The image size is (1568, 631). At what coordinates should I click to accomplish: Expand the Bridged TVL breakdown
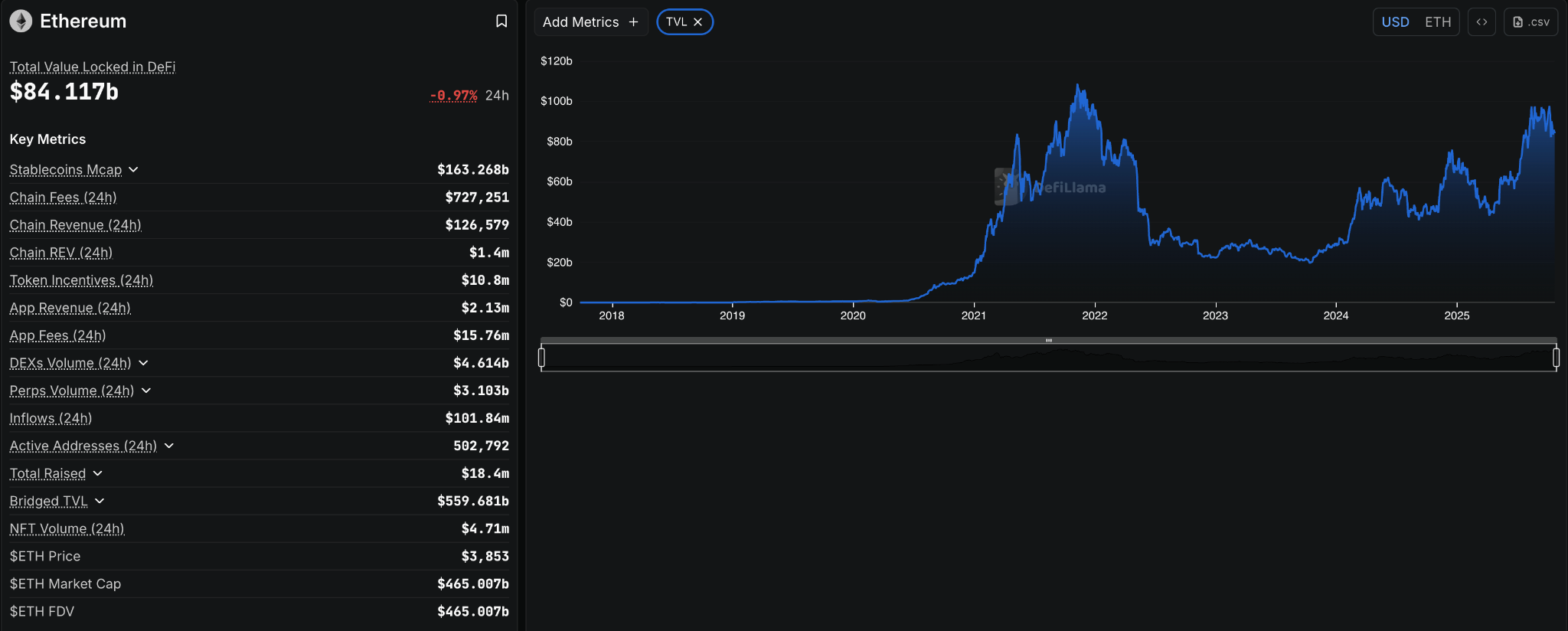click(100, 501)
